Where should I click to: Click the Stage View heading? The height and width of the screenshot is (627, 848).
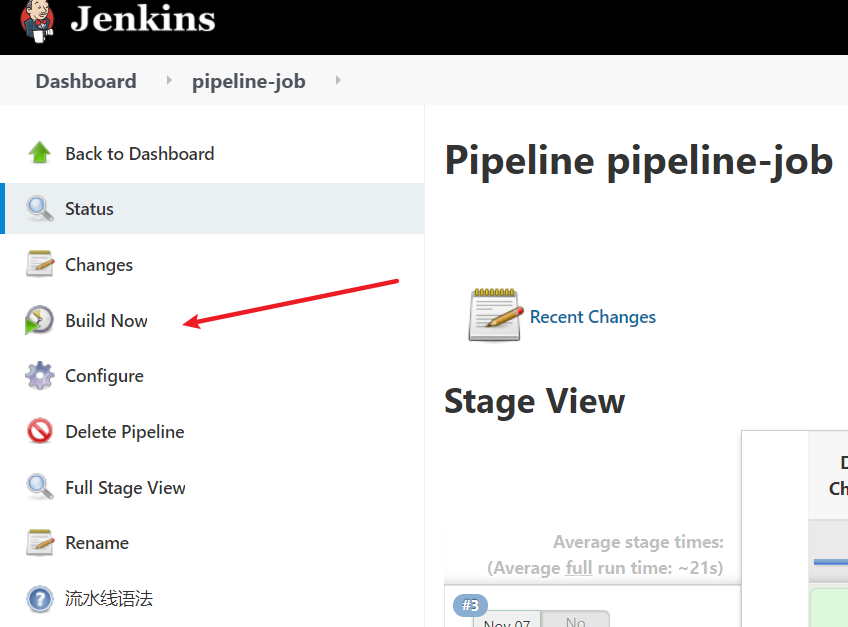point(534,401)
